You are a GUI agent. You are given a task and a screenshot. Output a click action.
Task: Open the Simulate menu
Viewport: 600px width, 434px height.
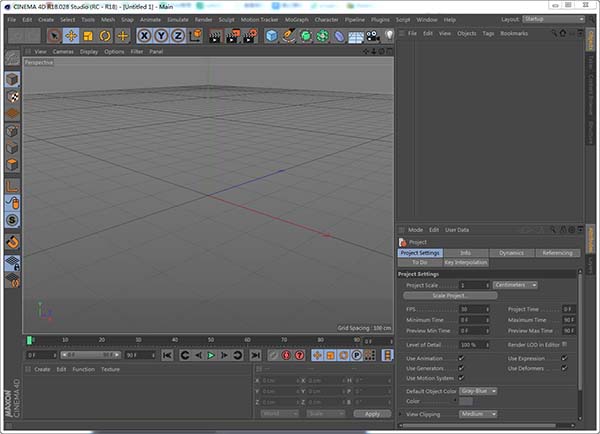[x=178, y=20]
